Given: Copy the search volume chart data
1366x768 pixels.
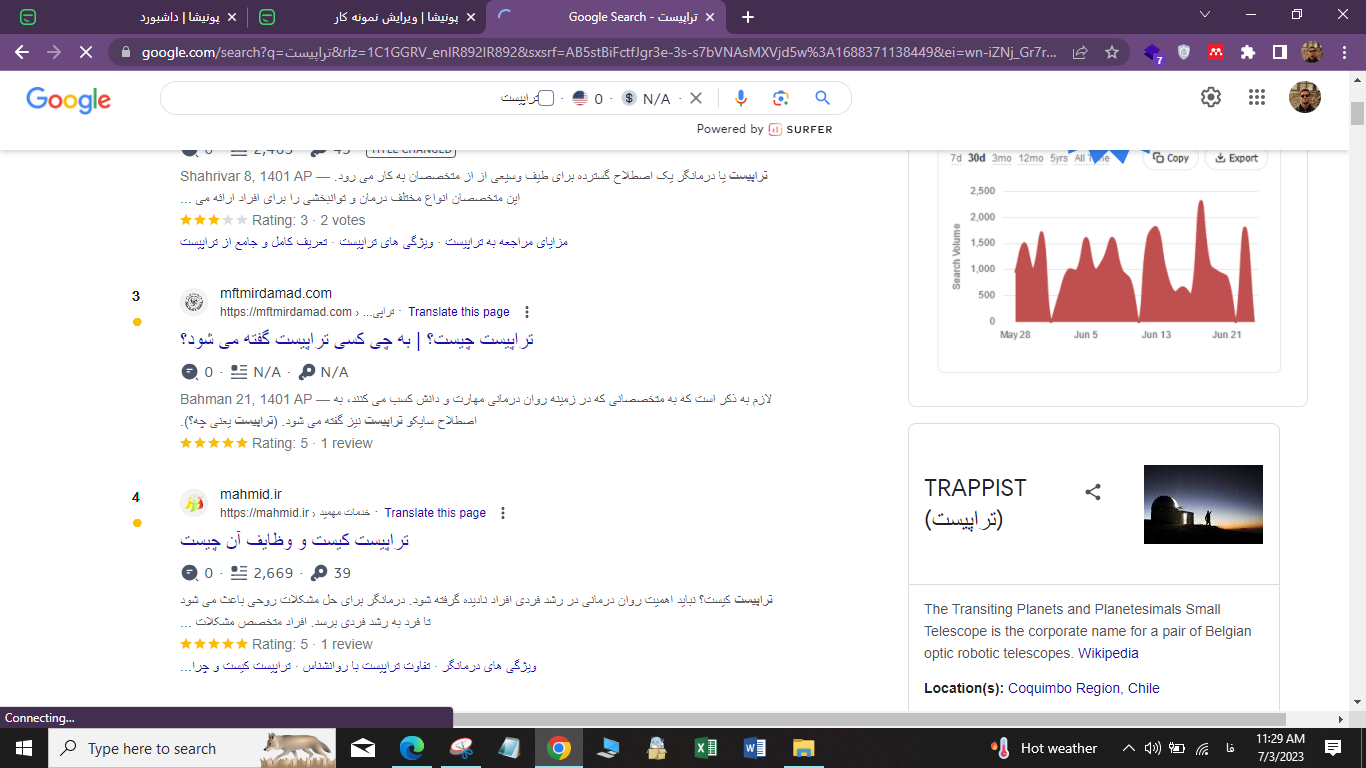Looking at the screenshot, I should 1170,158.
